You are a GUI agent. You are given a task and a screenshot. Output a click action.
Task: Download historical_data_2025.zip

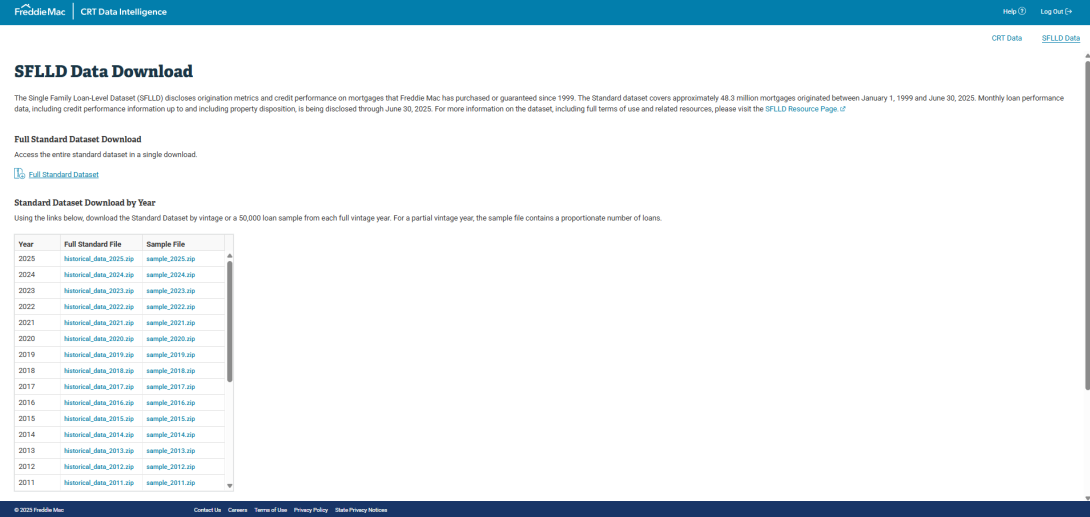98,259
